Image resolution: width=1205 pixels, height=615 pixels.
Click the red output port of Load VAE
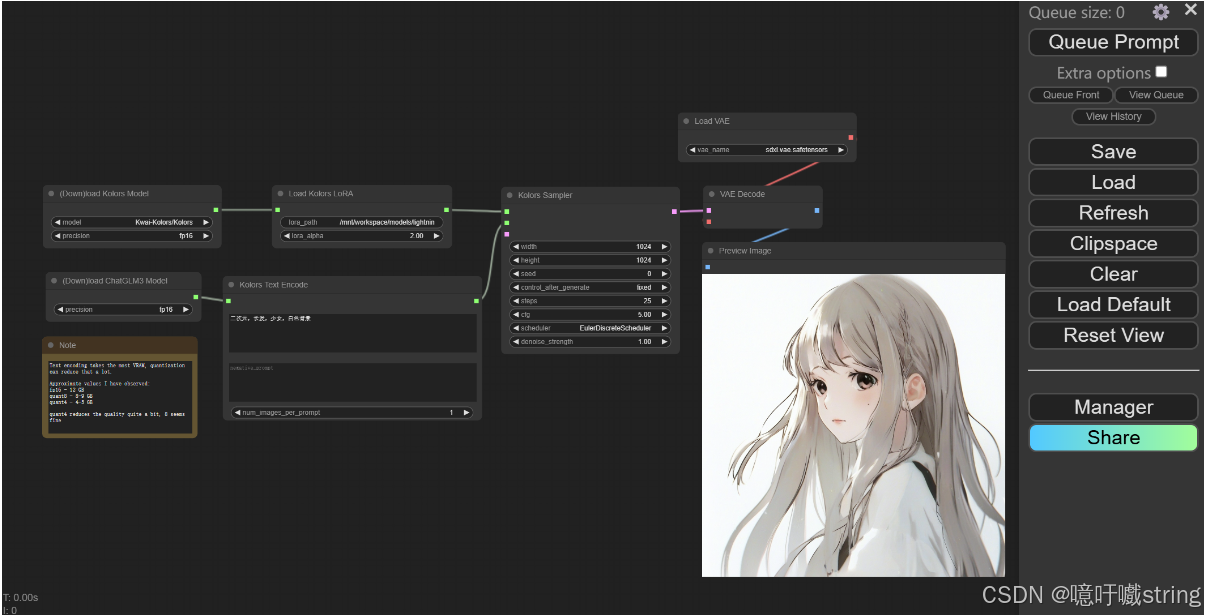[x=851, y=137]
